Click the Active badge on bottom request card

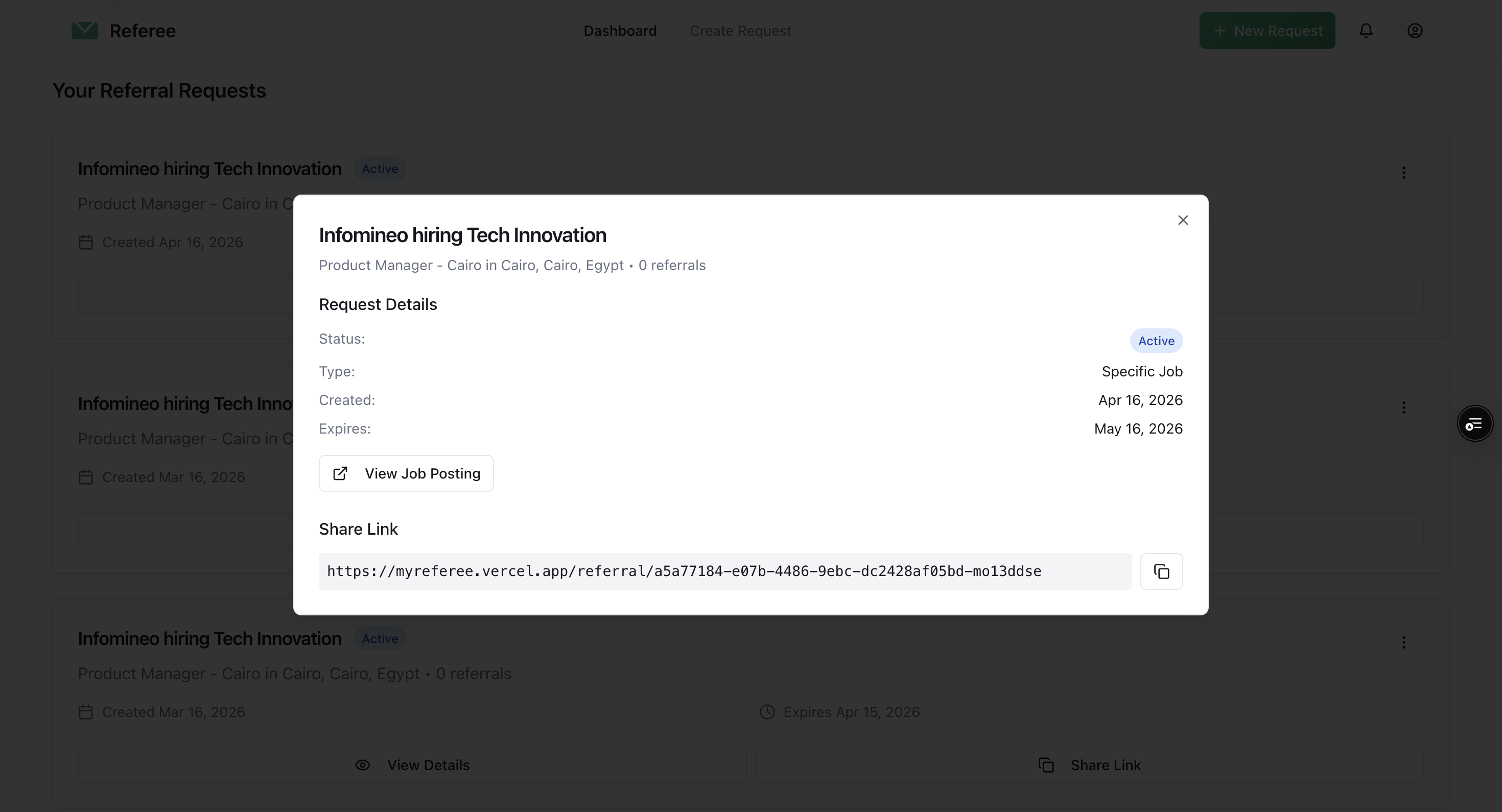tap(380, 638)
